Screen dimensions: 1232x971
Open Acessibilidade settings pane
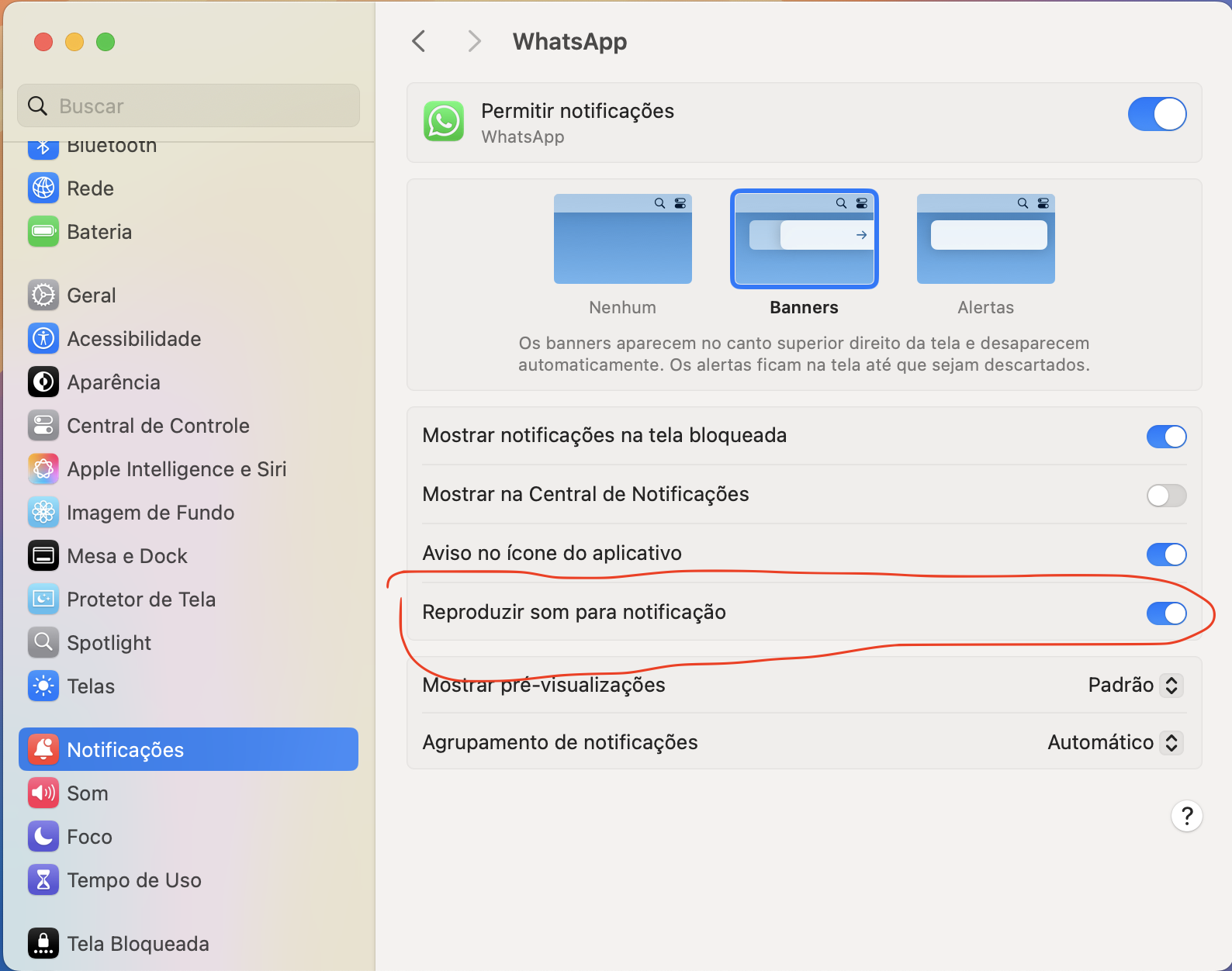pyautogui.click(x=189, y=338)
